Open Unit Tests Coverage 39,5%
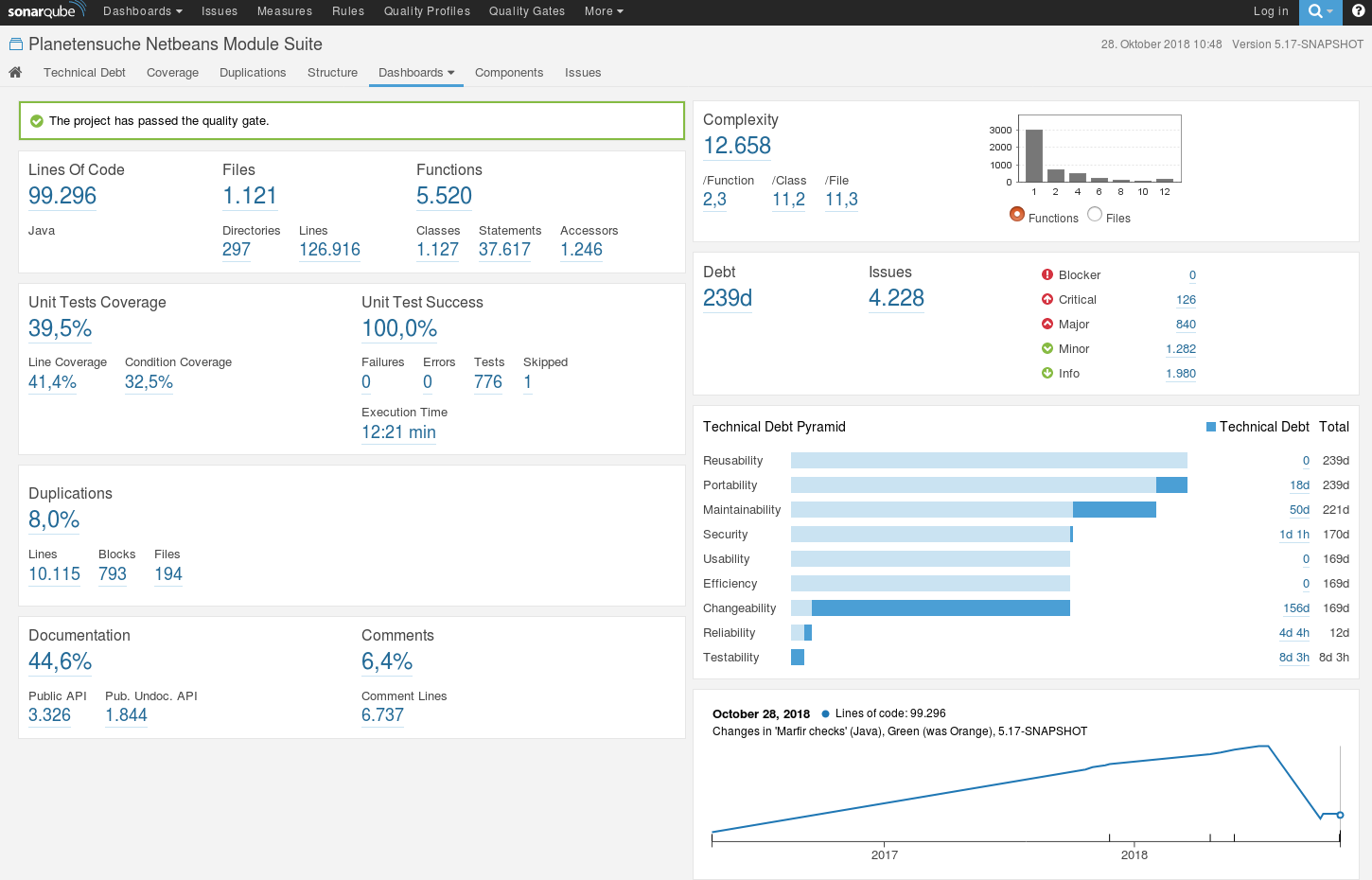Viewport: 1372px width, 880px height. (x=61, y=328)
